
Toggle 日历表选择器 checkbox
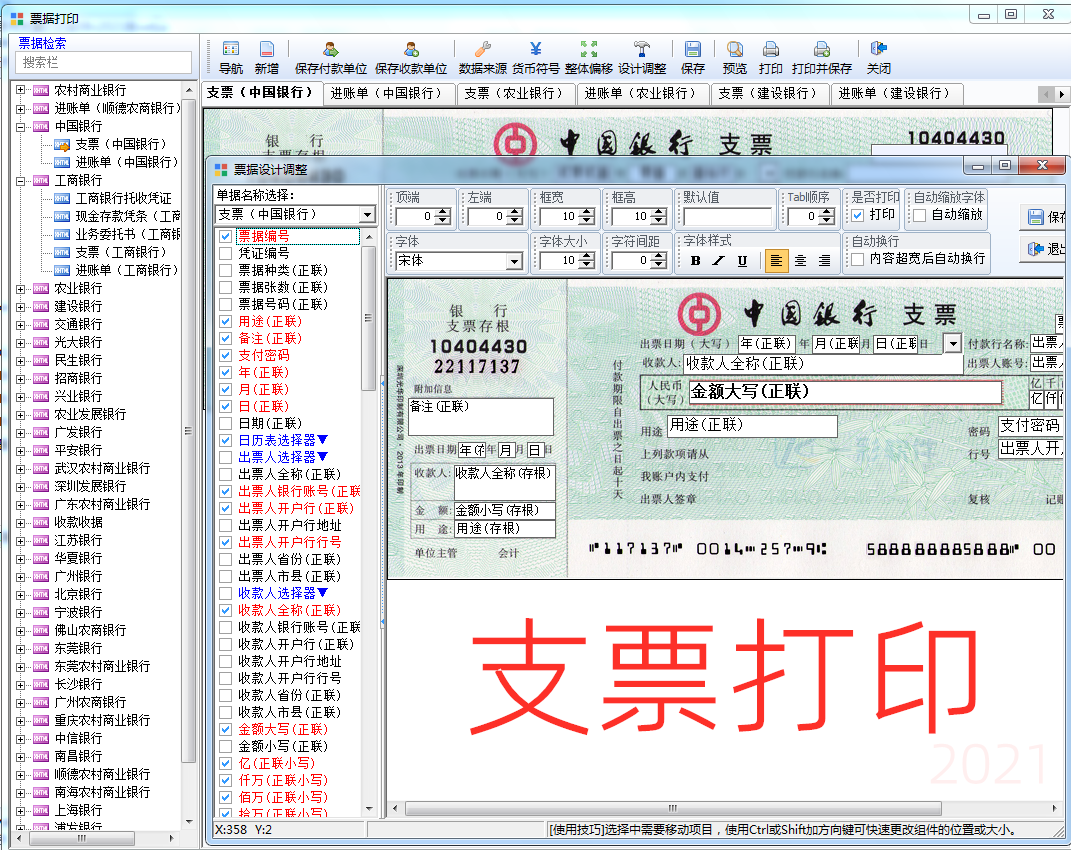(x=225, y=441)
